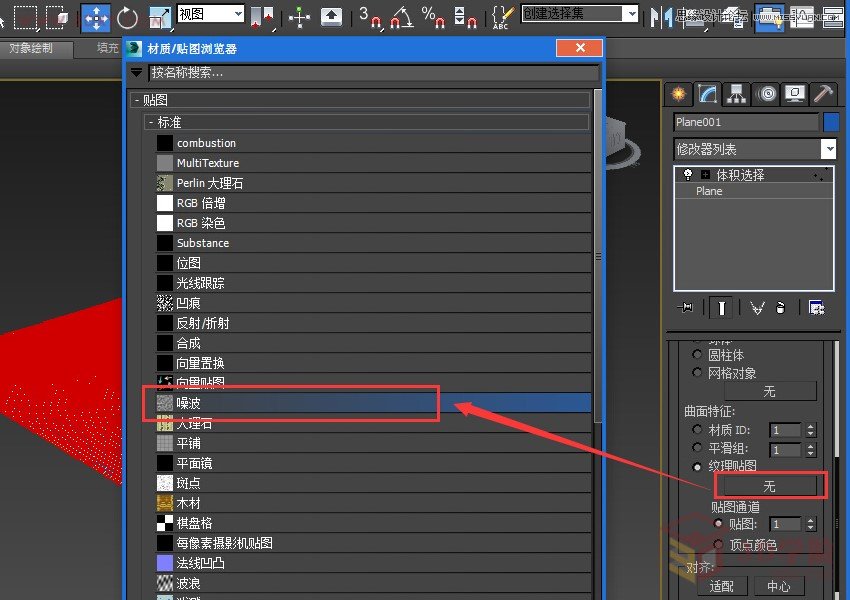Select the 网格对象 radio button
Screen dimensions: 850x600
[697, 373]
